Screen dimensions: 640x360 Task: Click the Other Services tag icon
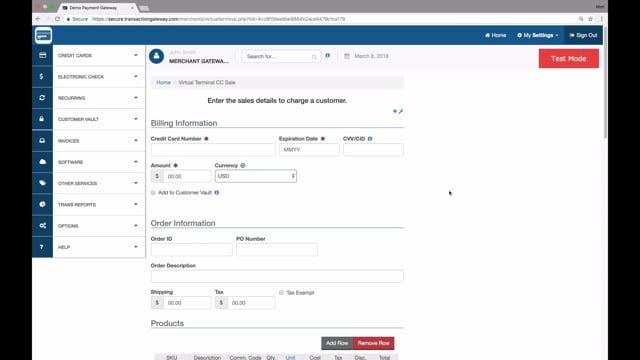42,183
